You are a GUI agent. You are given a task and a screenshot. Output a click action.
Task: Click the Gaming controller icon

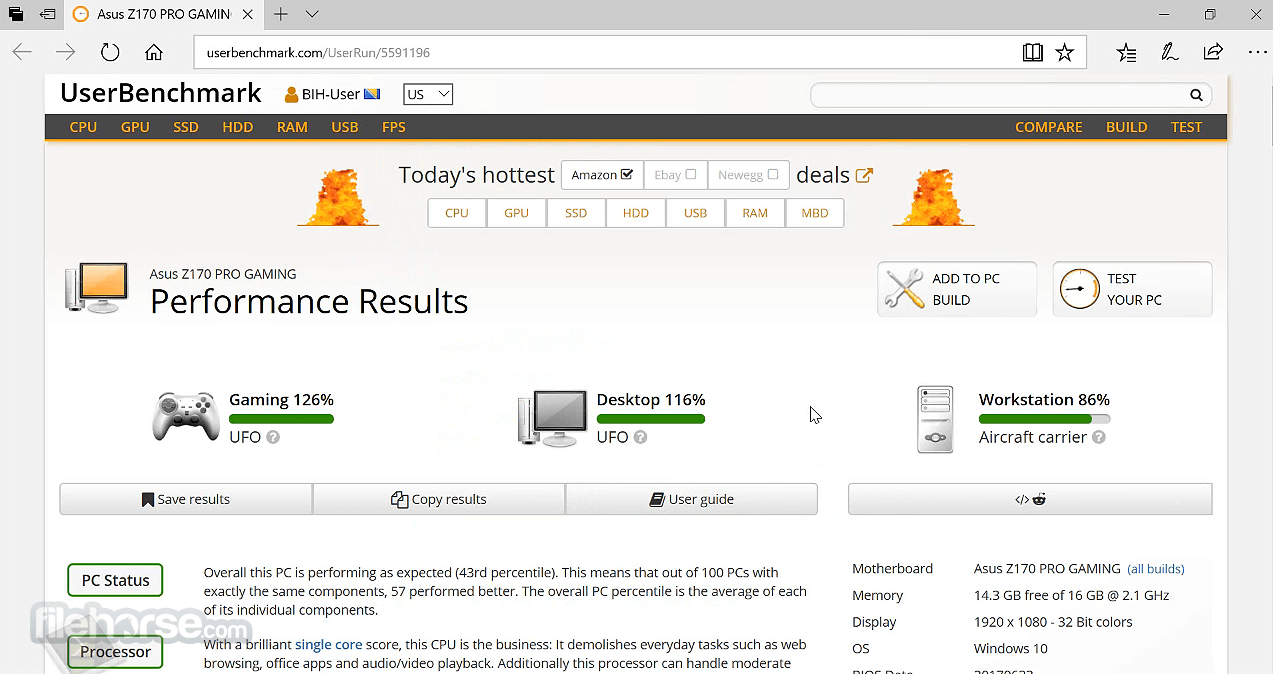(186, 417)
